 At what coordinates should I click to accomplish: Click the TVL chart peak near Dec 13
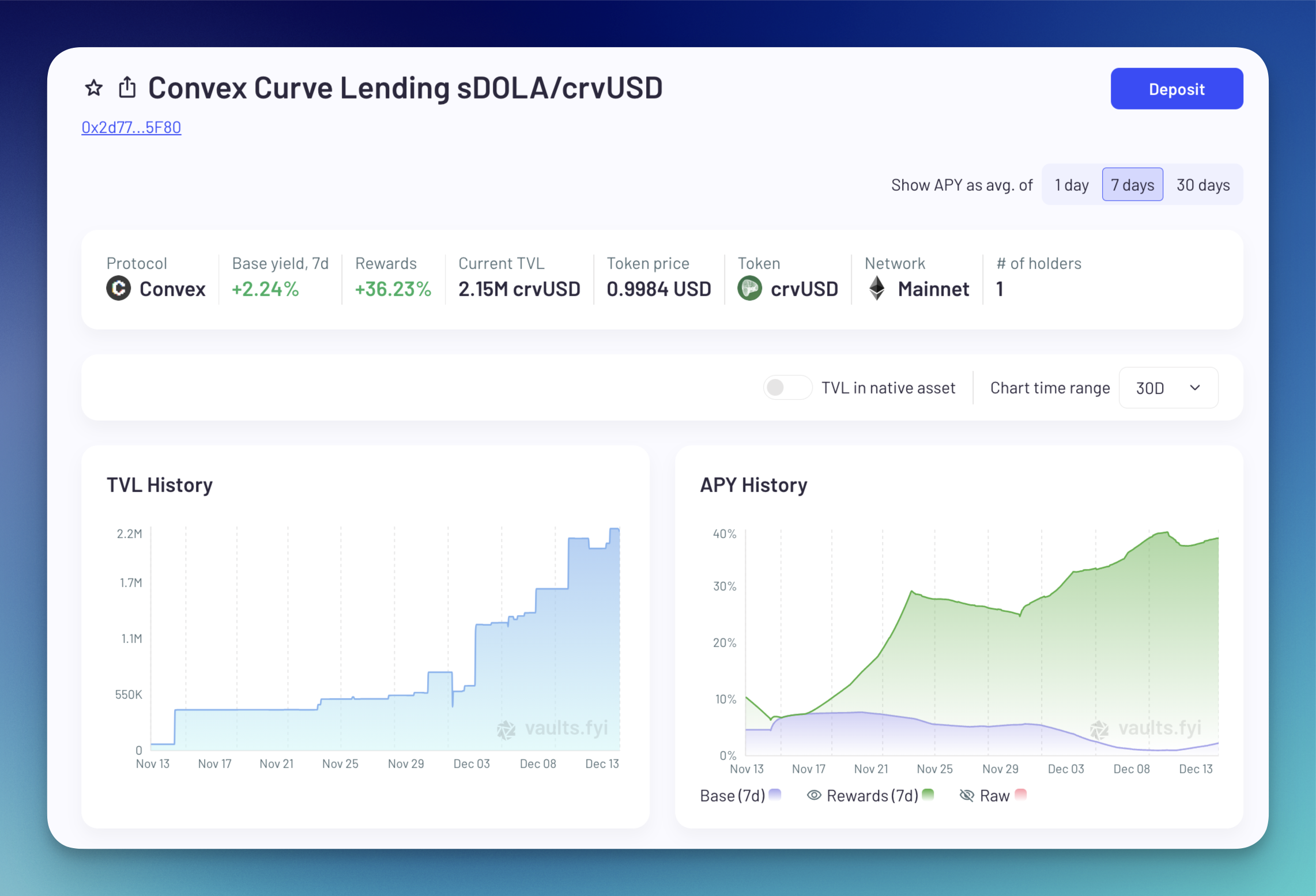click(614, 528)
